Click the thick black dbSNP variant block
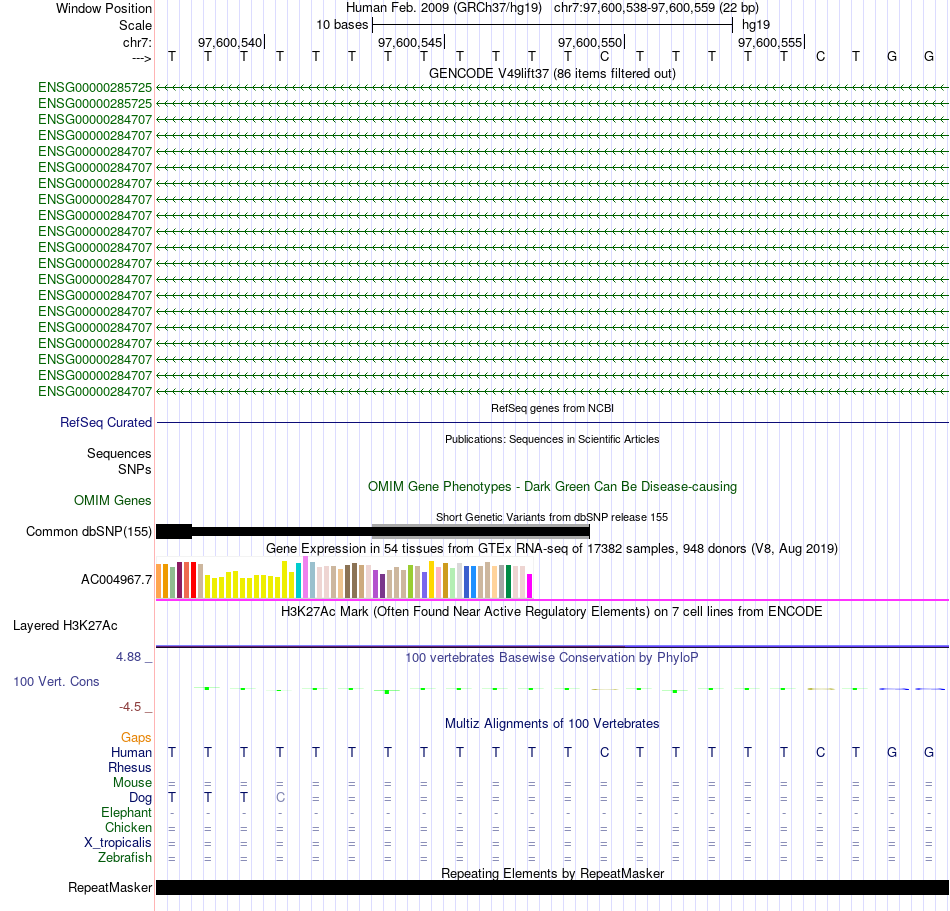This screenshot has width=950, height=911. (174, 531)
